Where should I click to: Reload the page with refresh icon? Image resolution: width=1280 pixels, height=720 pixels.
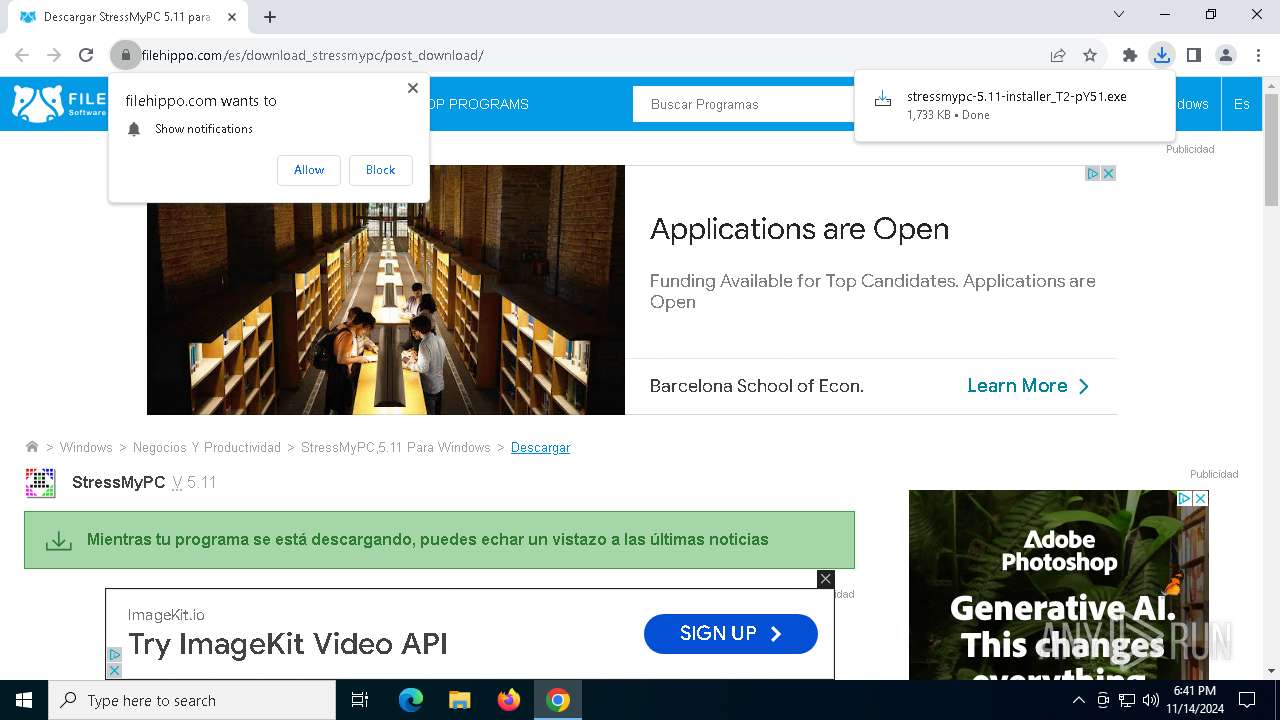click(x=86, y=55)
